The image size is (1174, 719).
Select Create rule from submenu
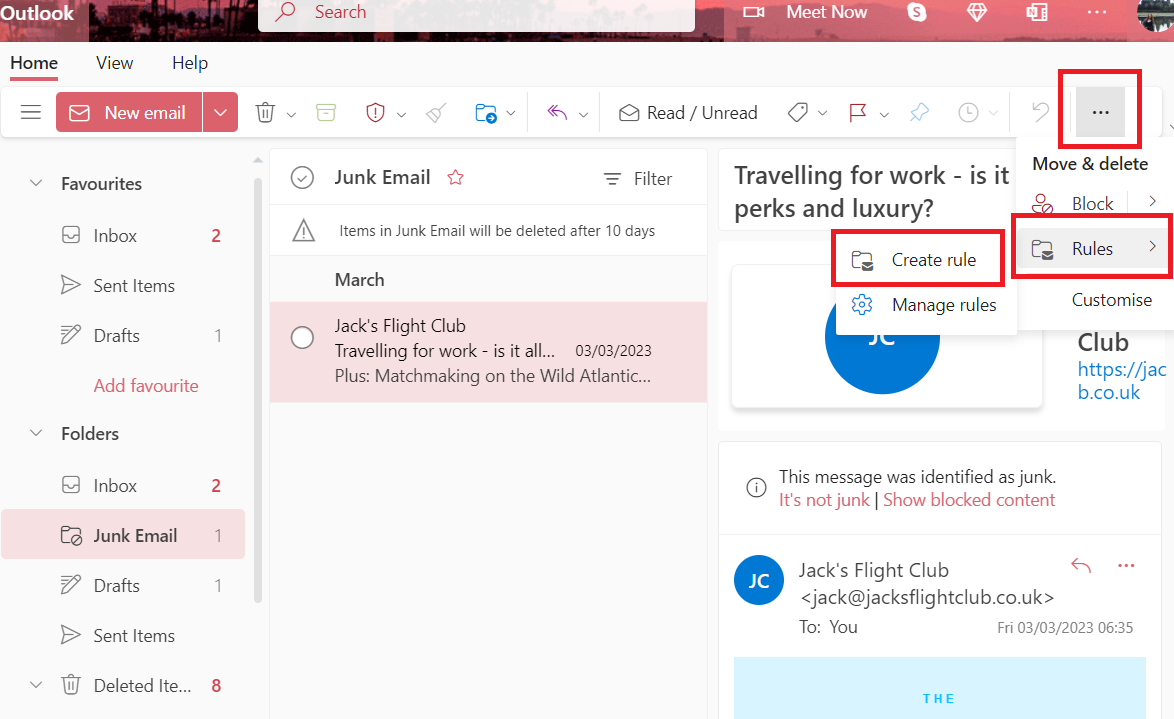tap(933, 260)
